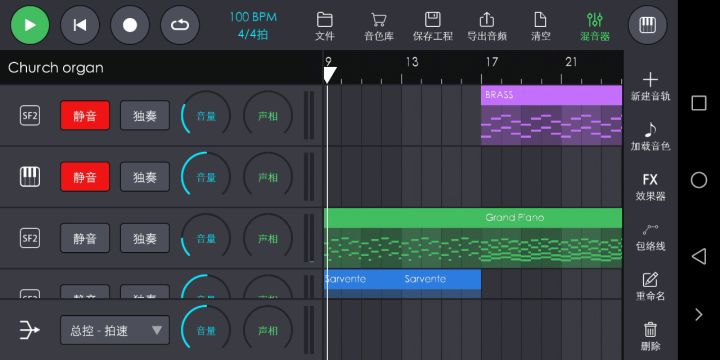Click 声相 knob on Grand Piano track
720x360 pixels.
[x=268, y=238]
